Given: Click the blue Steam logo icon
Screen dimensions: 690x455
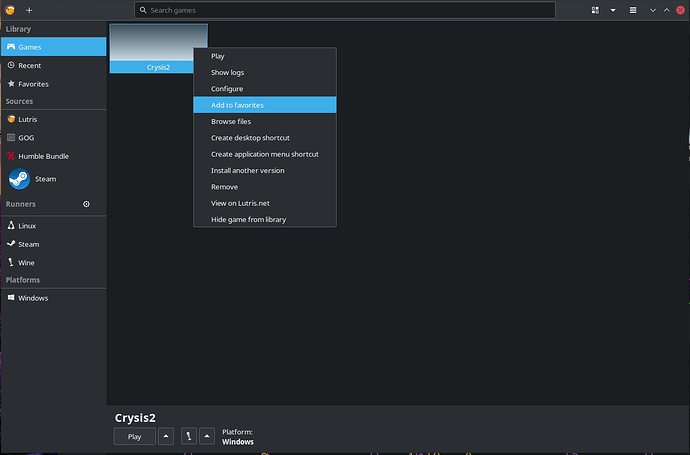Looking at the screenshot, I should coord(19,179).
